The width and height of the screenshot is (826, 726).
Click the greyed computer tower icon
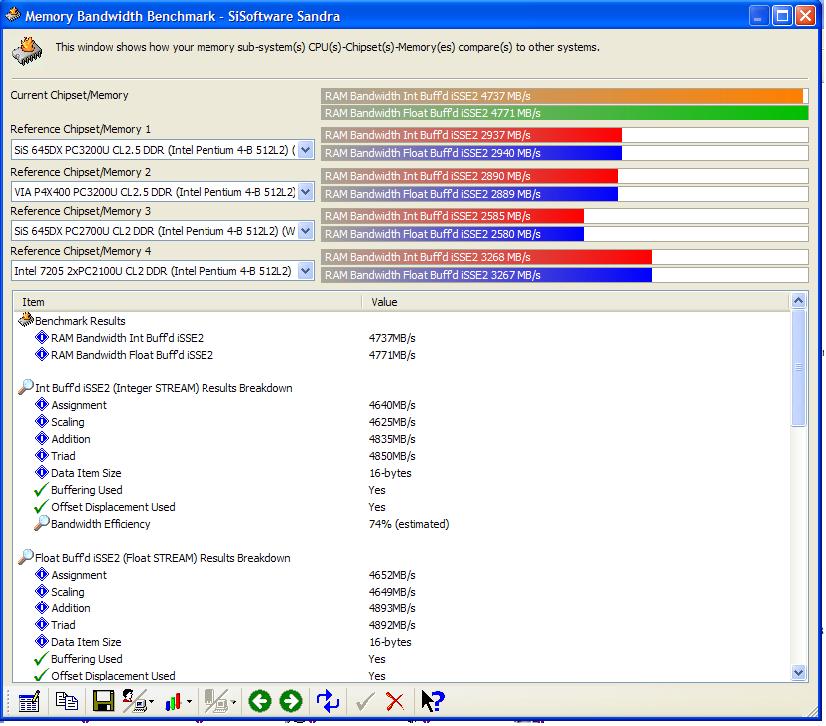pyautogui.click(x=217, y=701)
